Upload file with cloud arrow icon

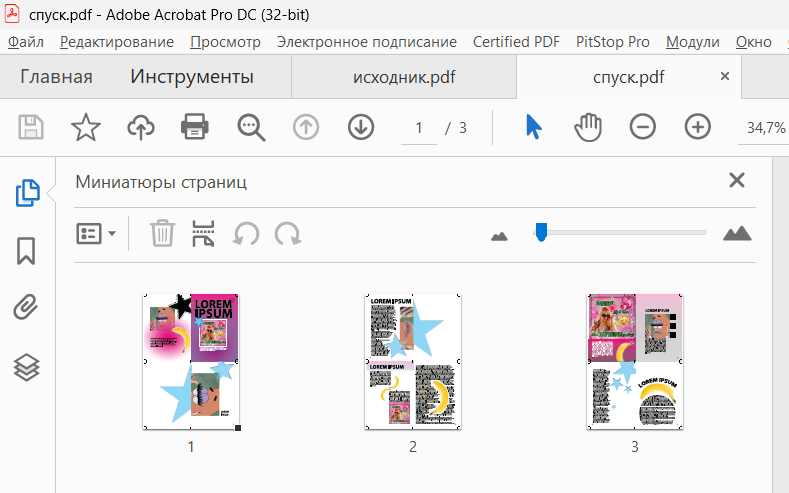pyautogui.click(x=140, y=127)
